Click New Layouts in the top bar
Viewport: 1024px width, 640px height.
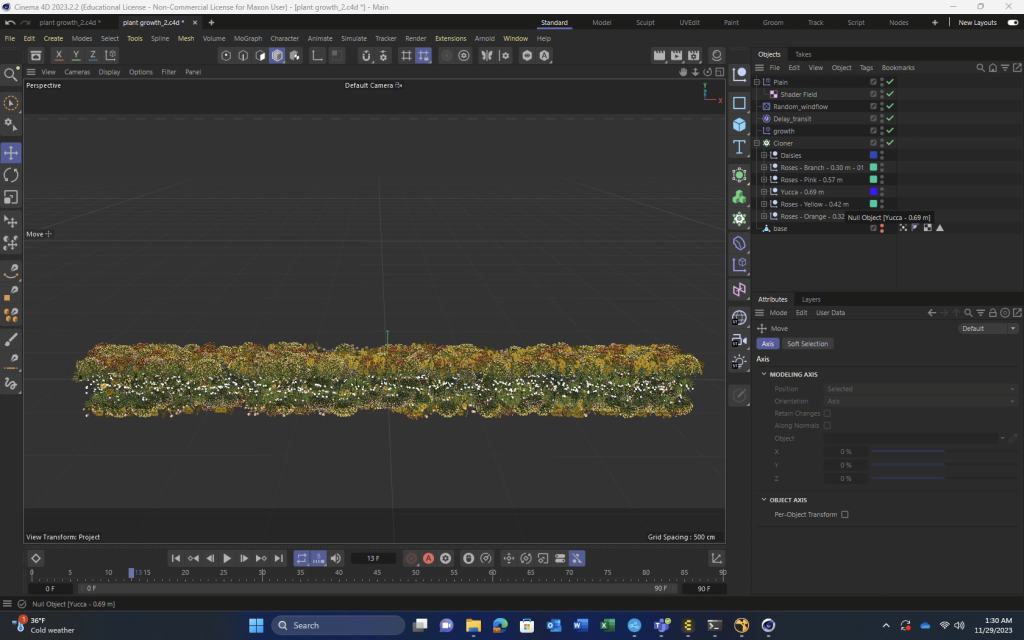[977, 22]
